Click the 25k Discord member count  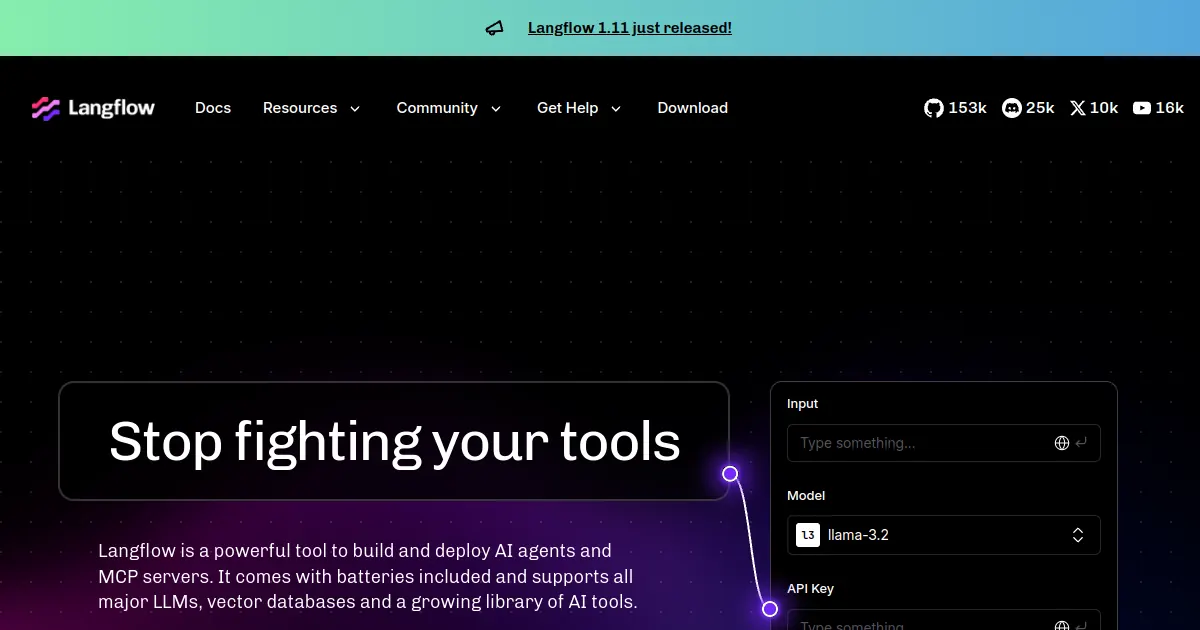(x=1040, y=108)
